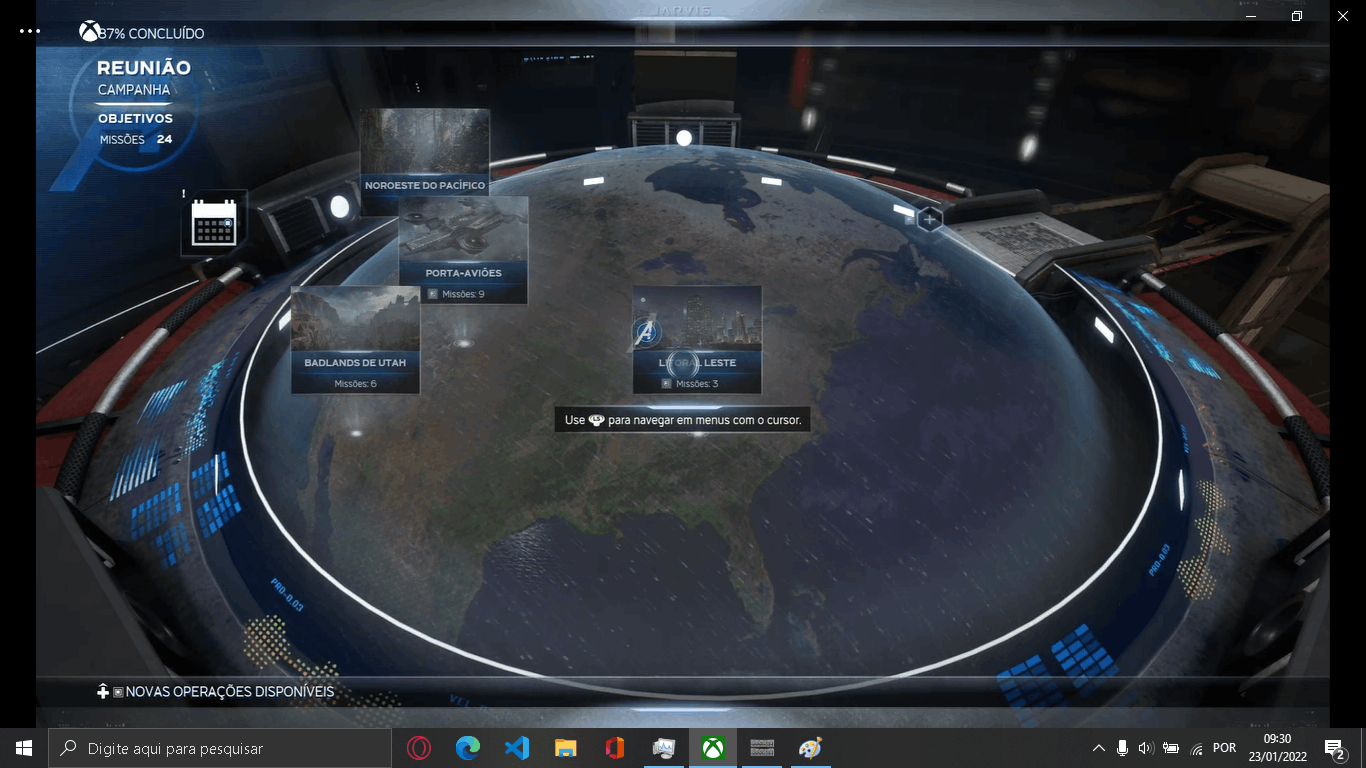This screenshot has height=768, width=1366.
Task: Click the microphone tray icon
Action: click(1122, 748)
